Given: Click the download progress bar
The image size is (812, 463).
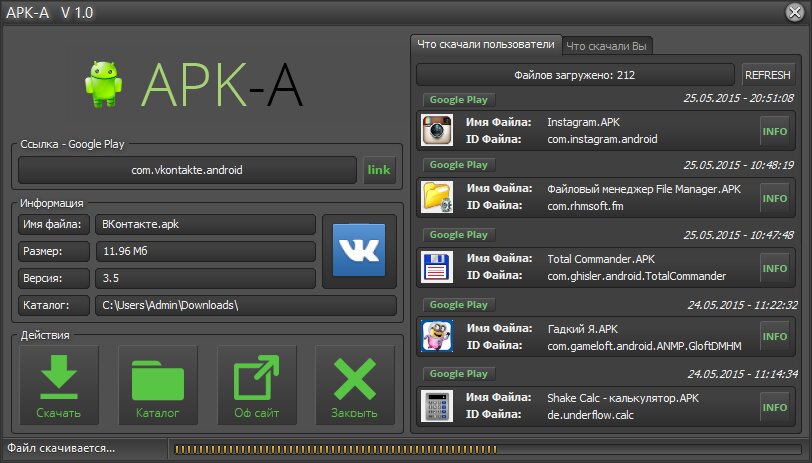Looking at the screenshot, I should click(487, 447).
